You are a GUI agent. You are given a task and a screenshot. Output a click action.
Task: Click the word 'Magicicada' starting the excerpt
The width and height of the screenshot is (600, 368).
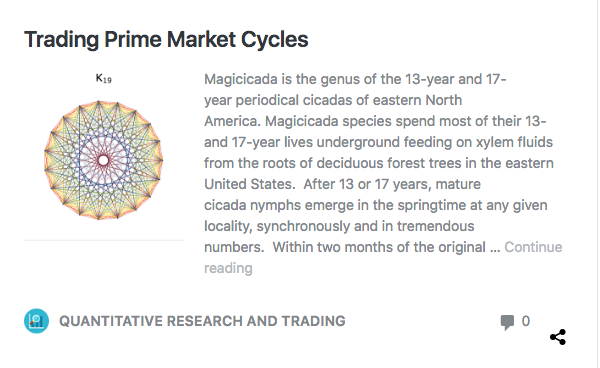tap(240, 80)
